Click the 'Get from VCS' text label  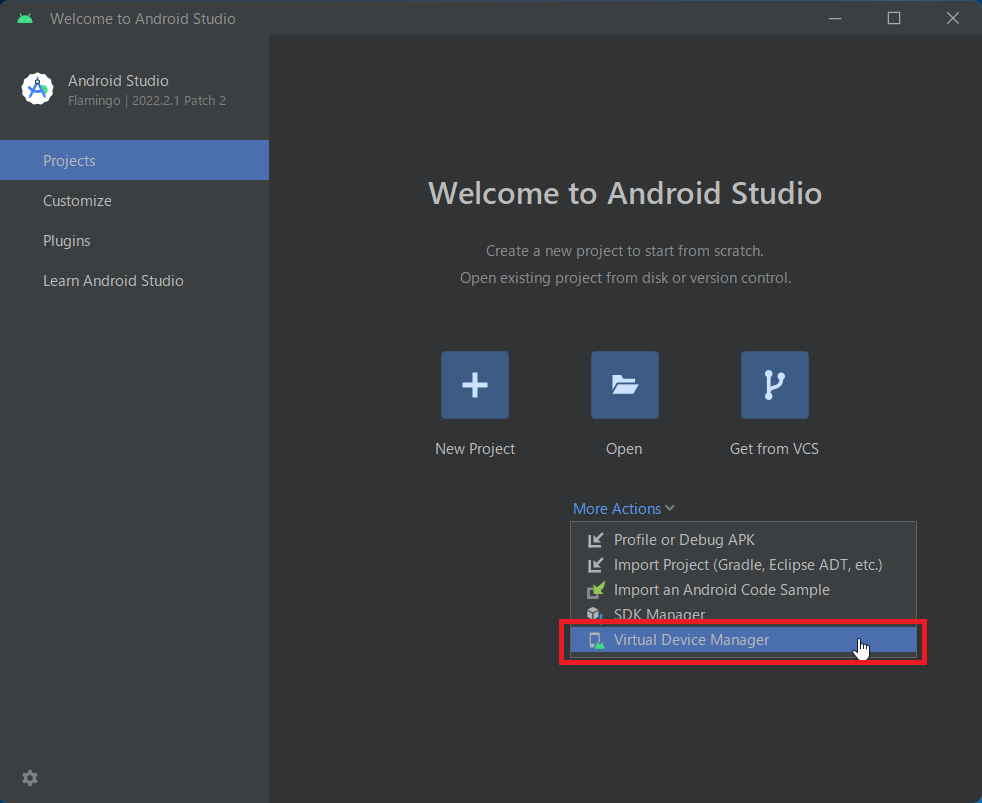[774, 449]
